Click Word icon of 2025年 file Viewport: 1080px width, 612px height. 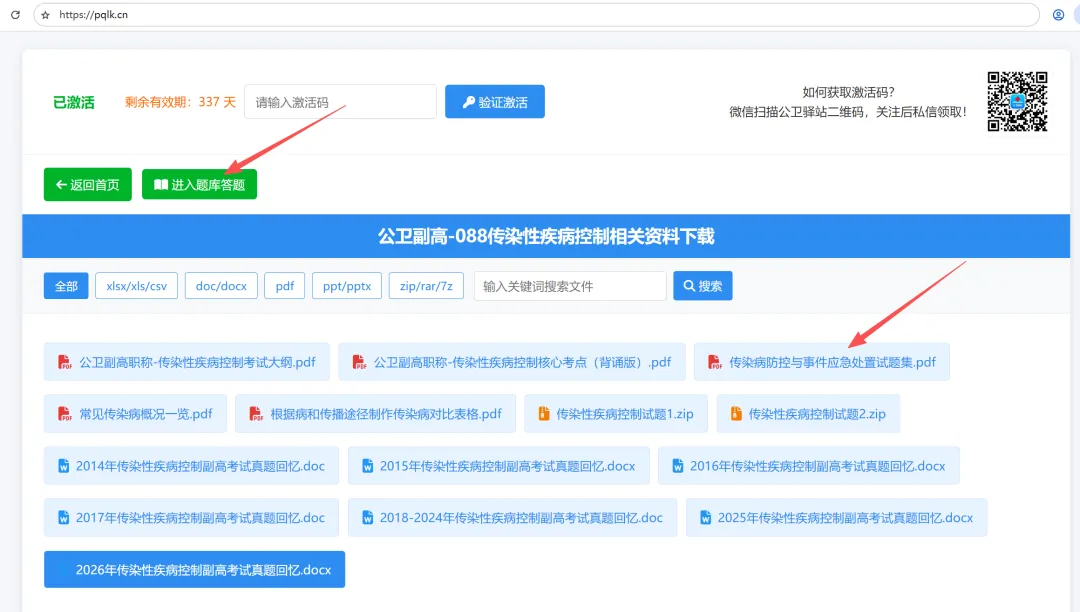(x=705, y=518)
